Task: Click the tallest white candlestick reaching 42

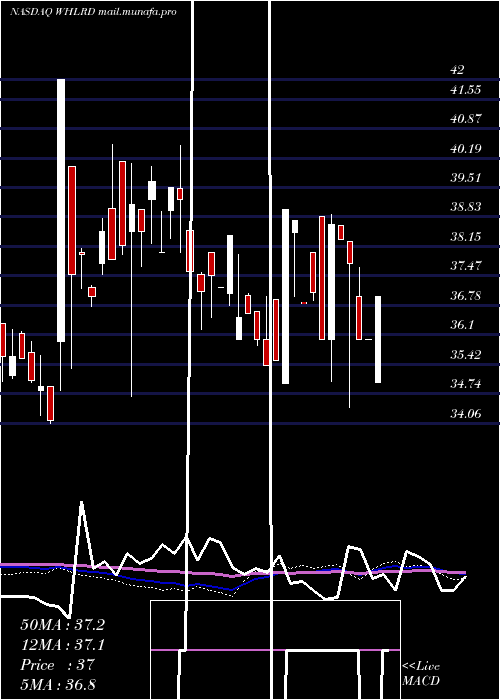Action: (61, 210)
